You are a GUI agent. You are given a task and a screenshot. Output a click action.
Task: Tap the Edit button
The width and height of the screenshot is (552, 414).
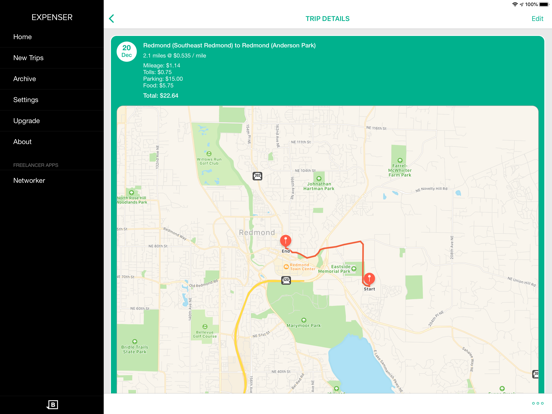tap(537, 19)
